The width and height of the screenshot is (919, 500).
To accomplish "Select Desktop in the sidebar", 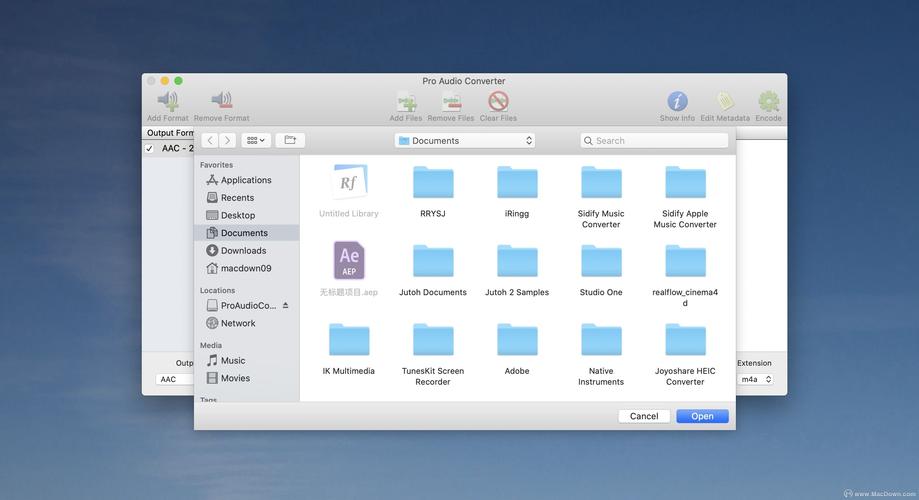I will pyautogui.click(x=246, y=215).
